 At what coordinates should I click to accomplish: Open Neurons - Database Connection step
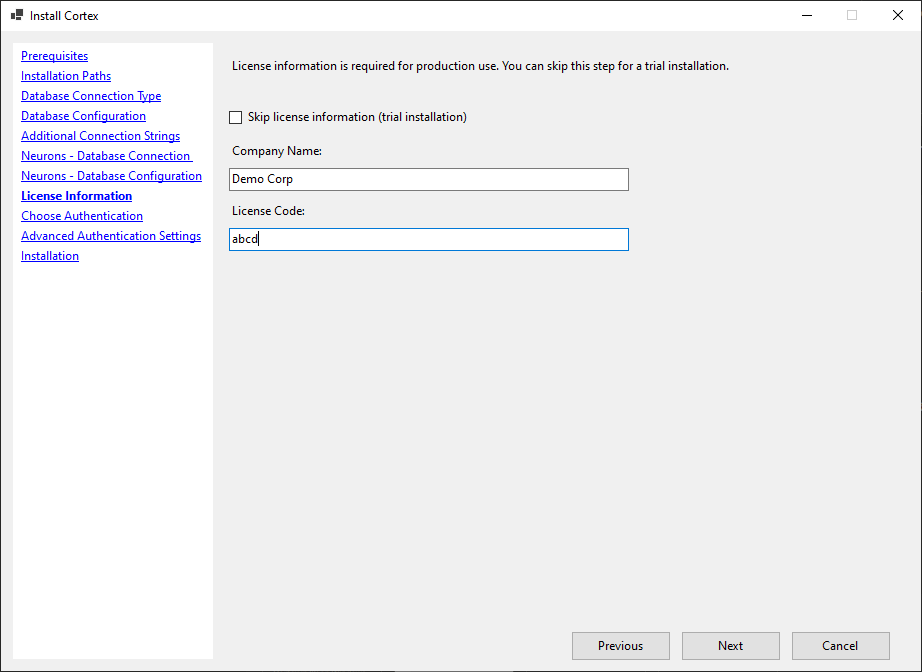pos(105,156)
